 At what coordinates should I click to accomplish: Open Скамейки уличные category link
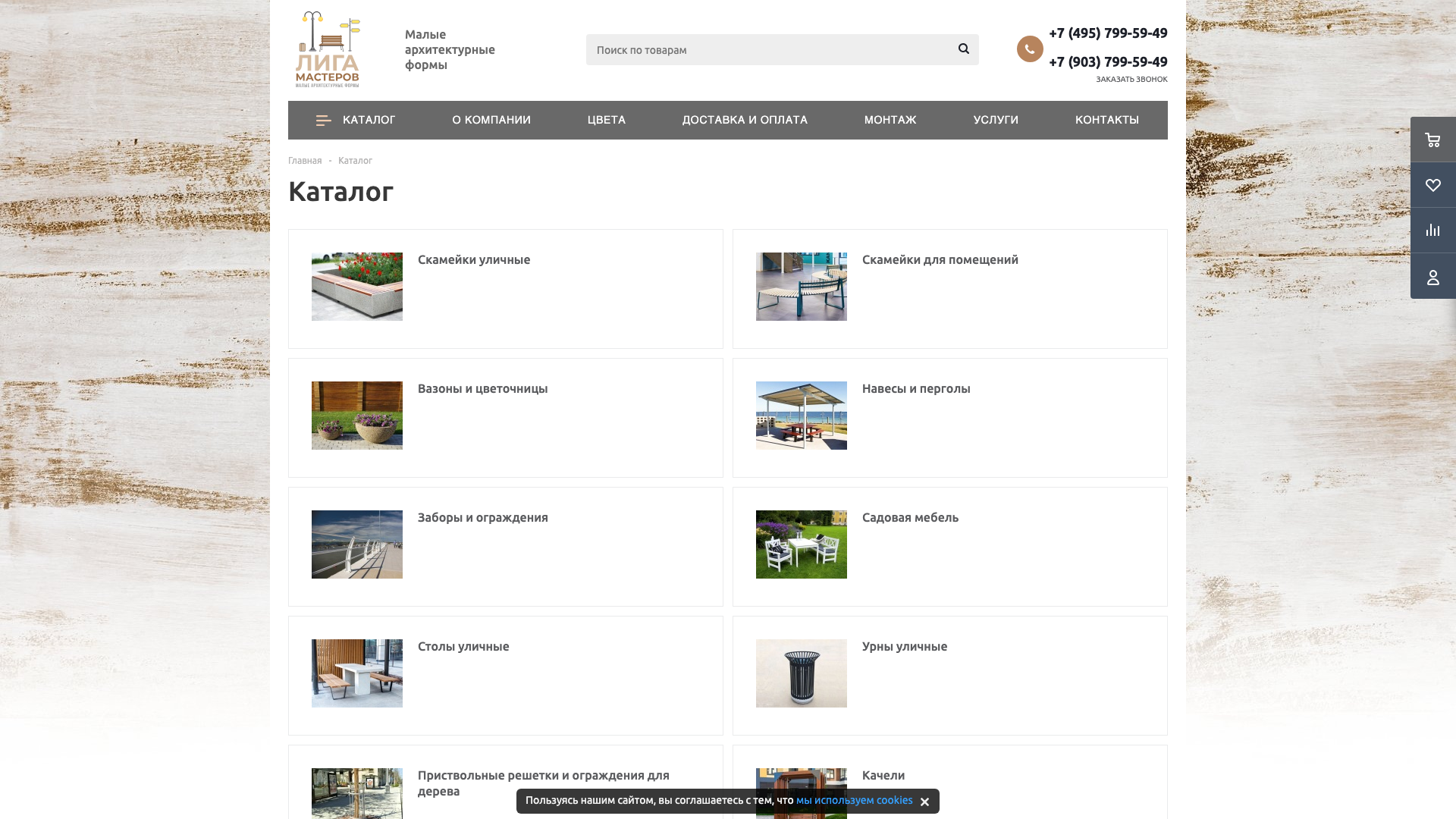click(x=474, y=260)
